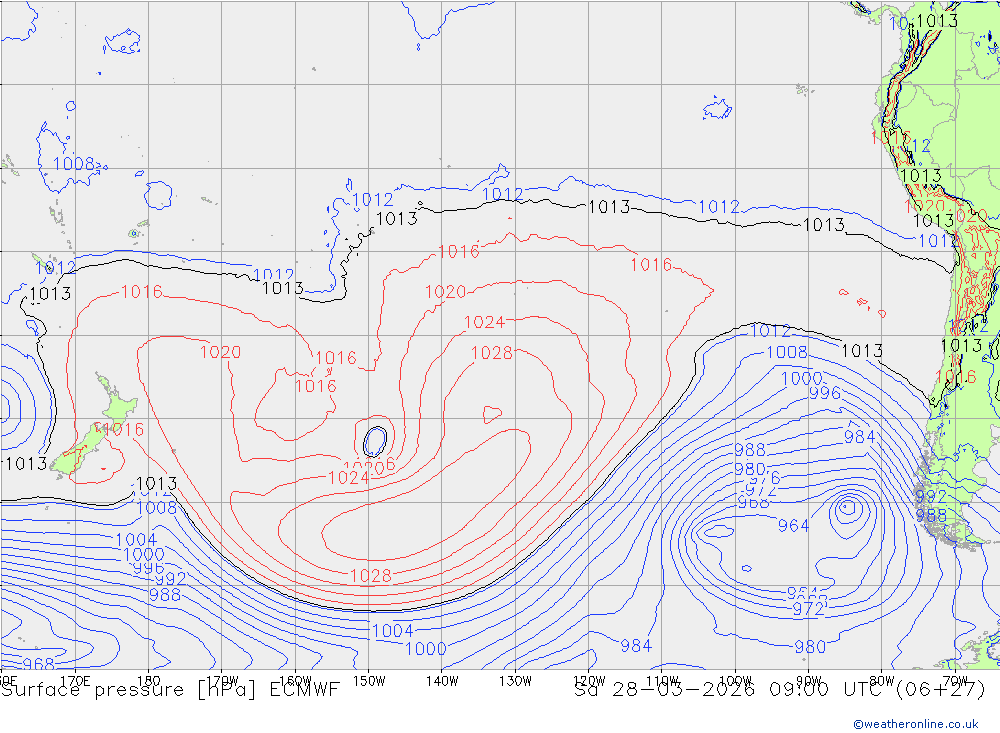Click the 70W longitude label
1000x733 pixels.
955,681
